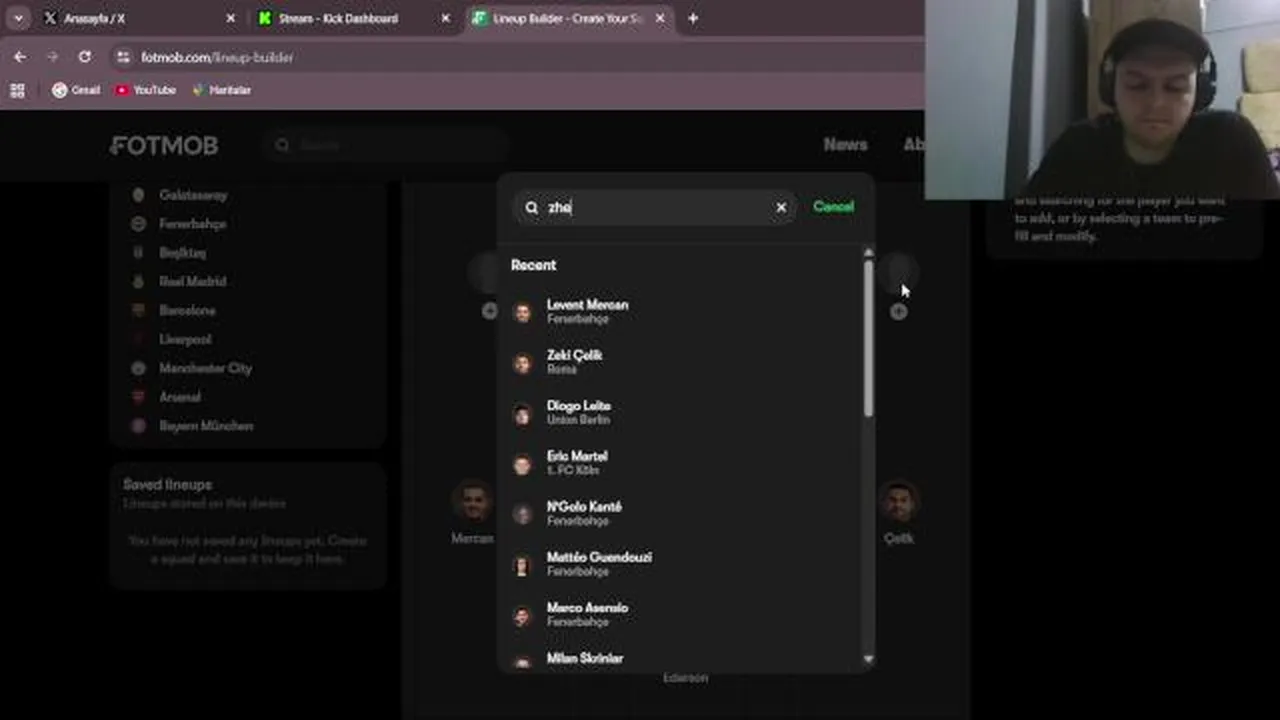Click the Çelik player on the pitch
The width and height of the screenshot is (1280, 720).
[898, 513]
